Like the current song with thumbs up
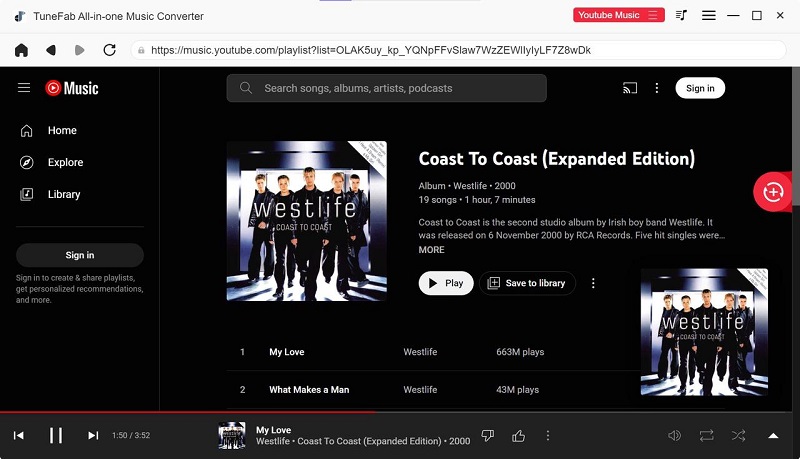Screen dimensions: 800x459 pos(518,436)
